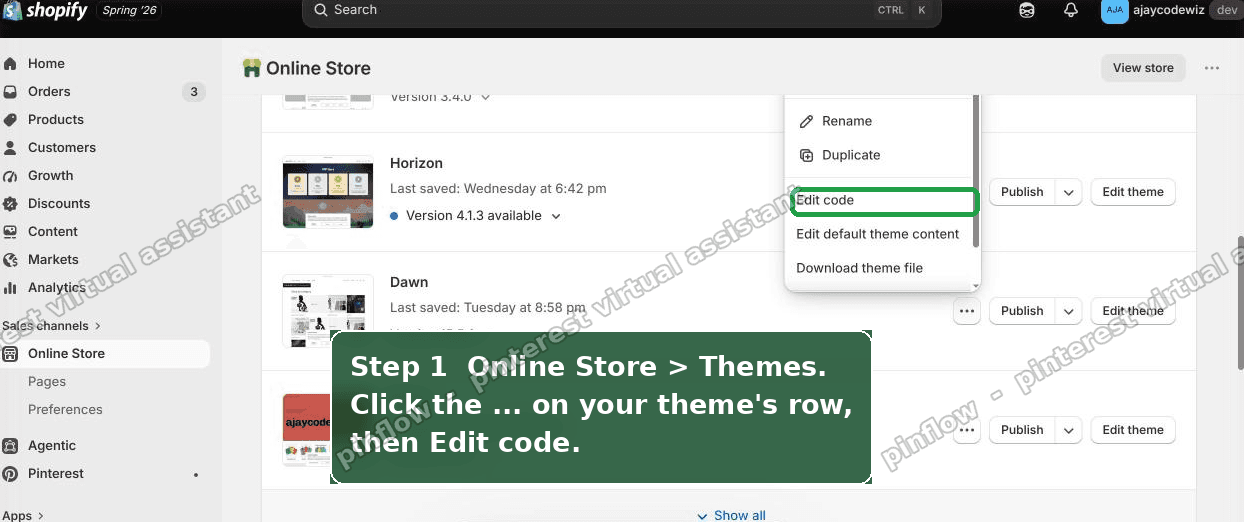
Task: Open Horizon publish dropdown arrow
Action: click(x=1069, y=192)
